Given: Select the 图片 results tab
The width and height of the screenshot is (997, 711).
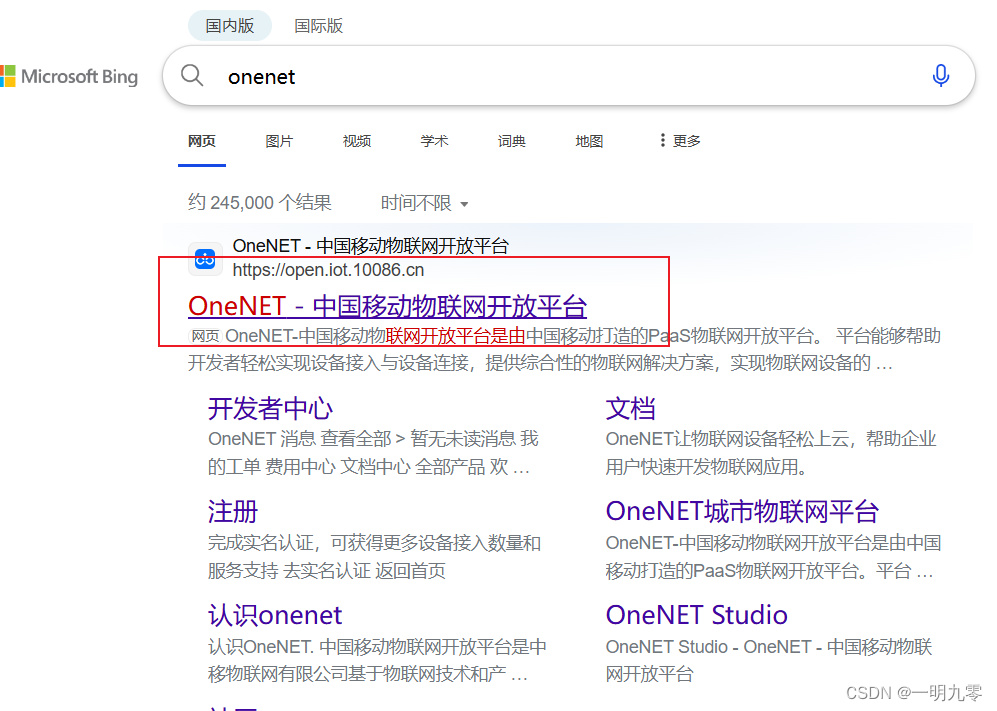Looking at the screenshot, I should point(279,141).
